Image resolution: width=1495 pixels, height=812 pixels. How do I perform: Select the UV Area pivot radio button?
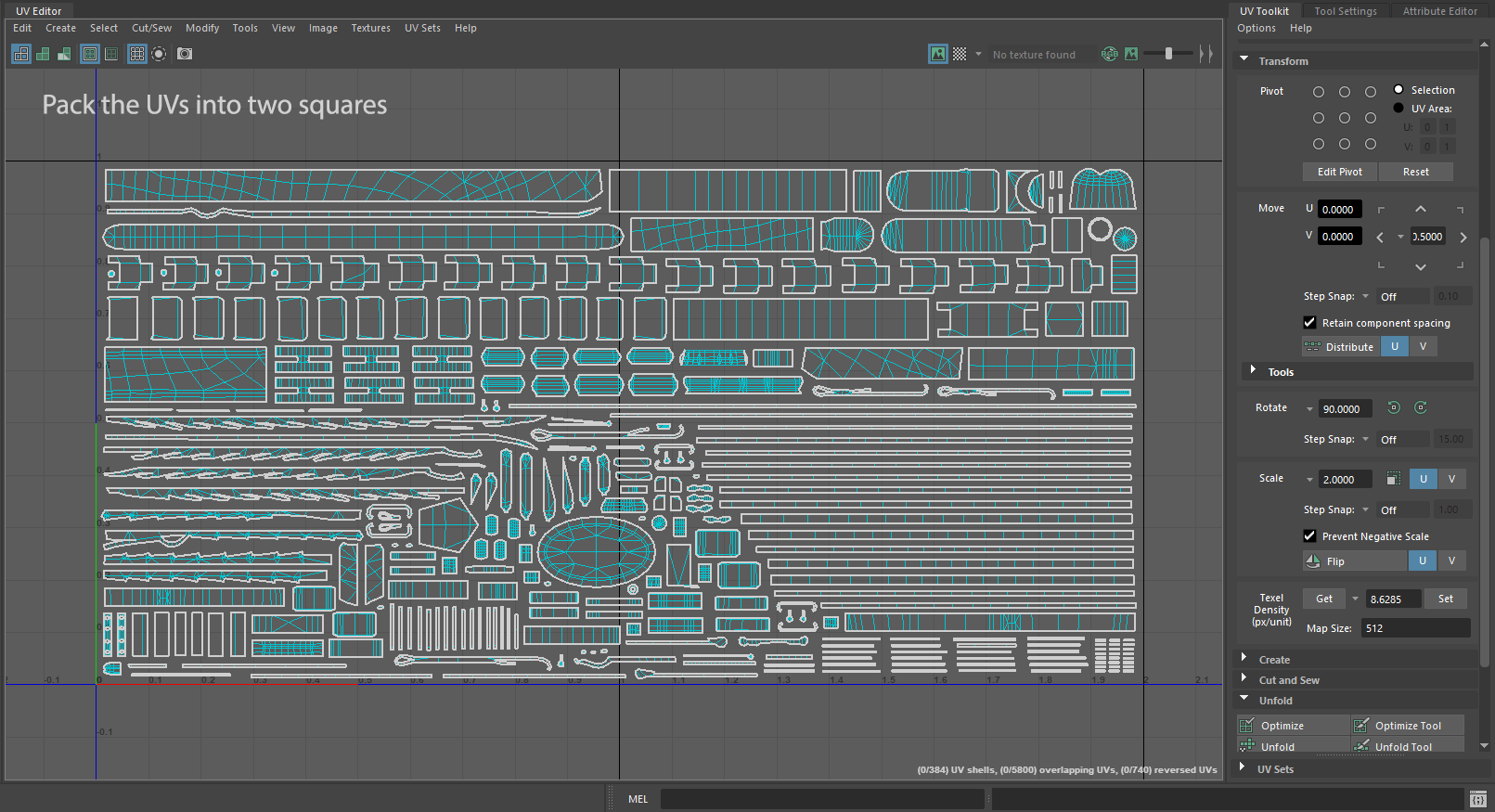[x=1398, y=109]
